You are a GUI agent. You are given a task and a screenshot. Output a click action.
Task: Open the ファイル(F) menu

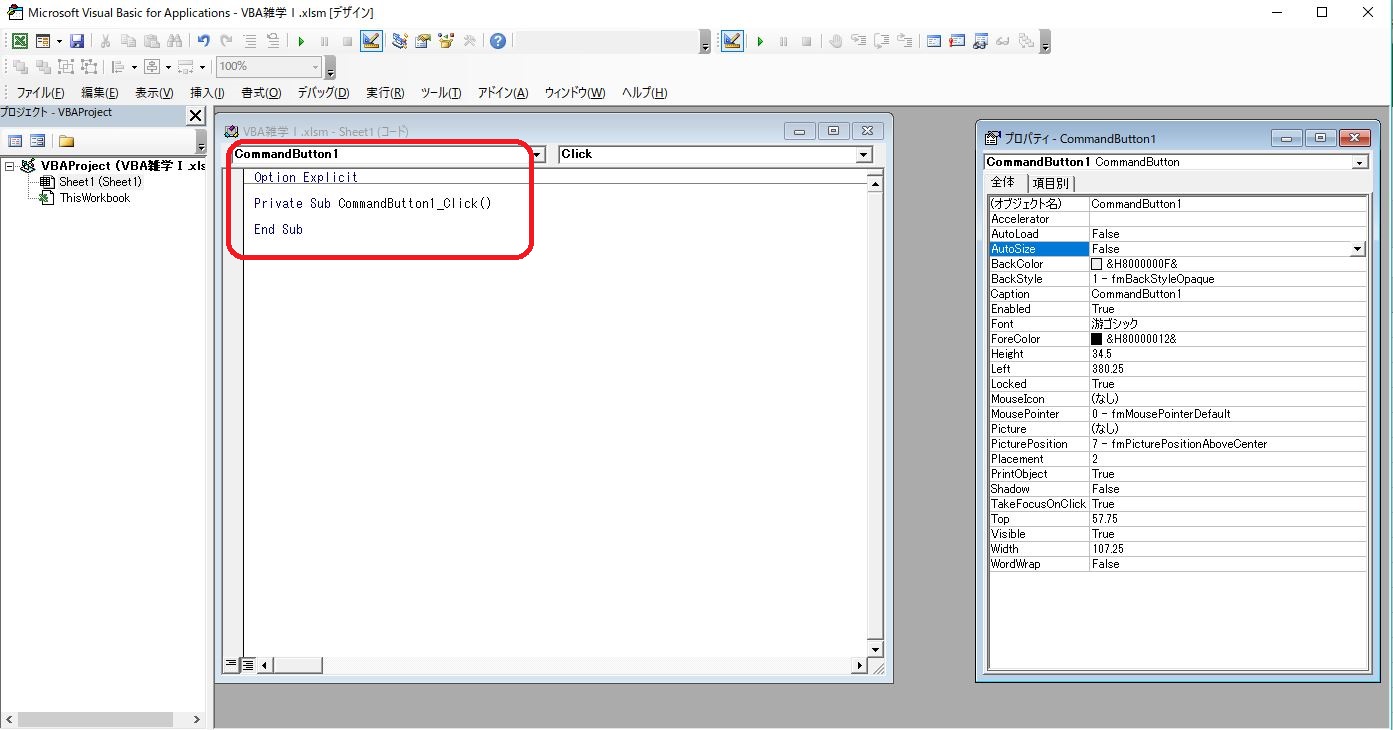pos(40,93)
